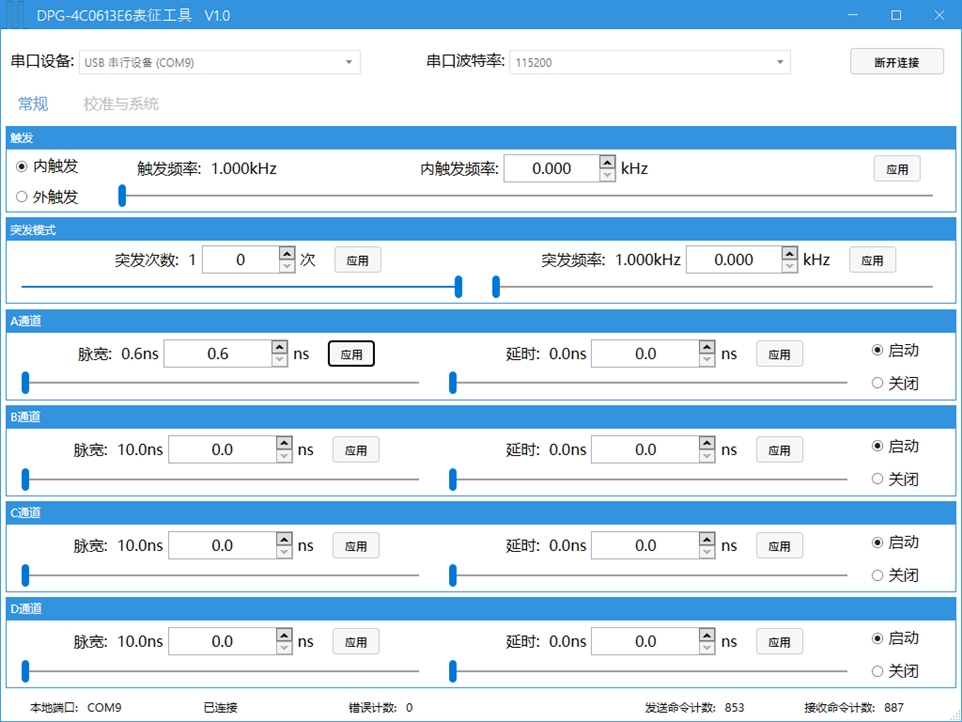Increment the D channel 延时 spinner
This screenshot has height=722, width=962.
point(705,635)
